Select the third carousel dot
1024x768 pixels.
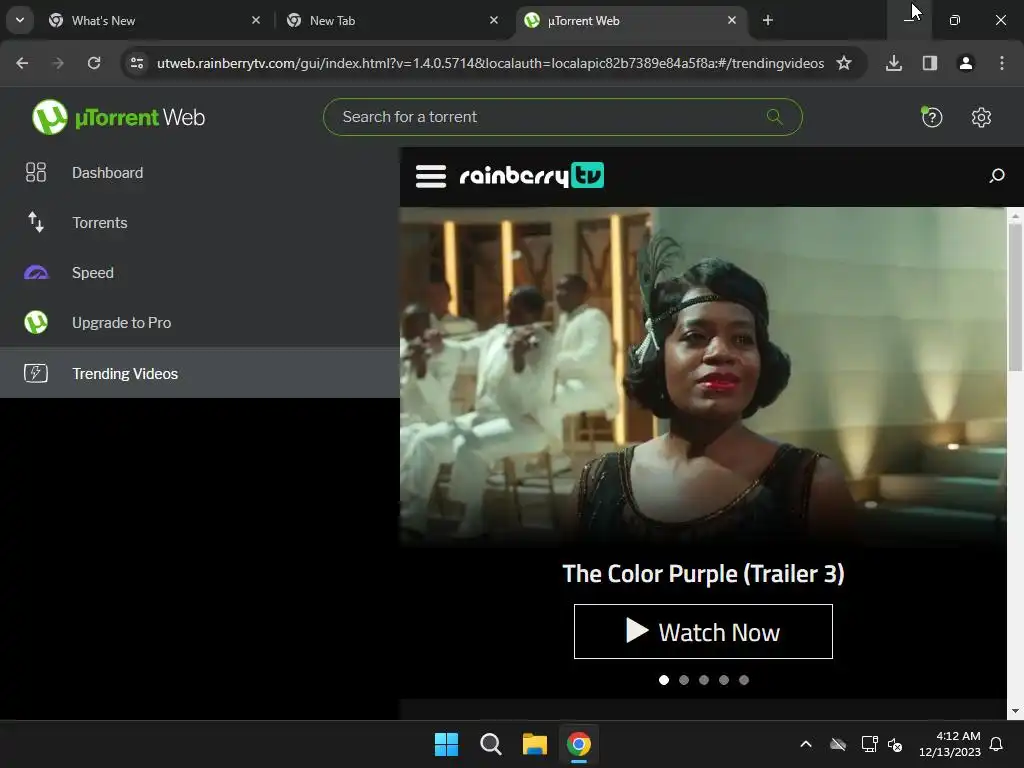(703, 680)
